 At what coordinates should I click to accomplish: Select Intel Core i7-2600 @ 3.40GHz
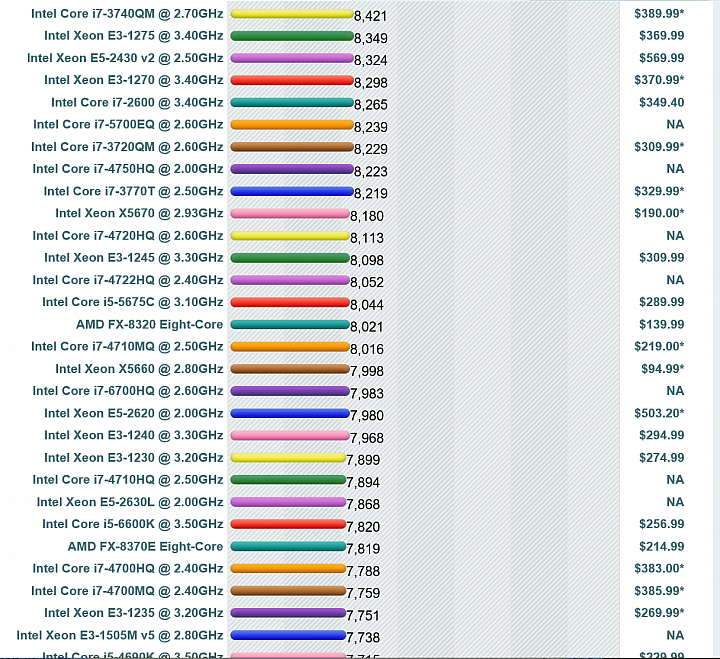click(137, 102)
